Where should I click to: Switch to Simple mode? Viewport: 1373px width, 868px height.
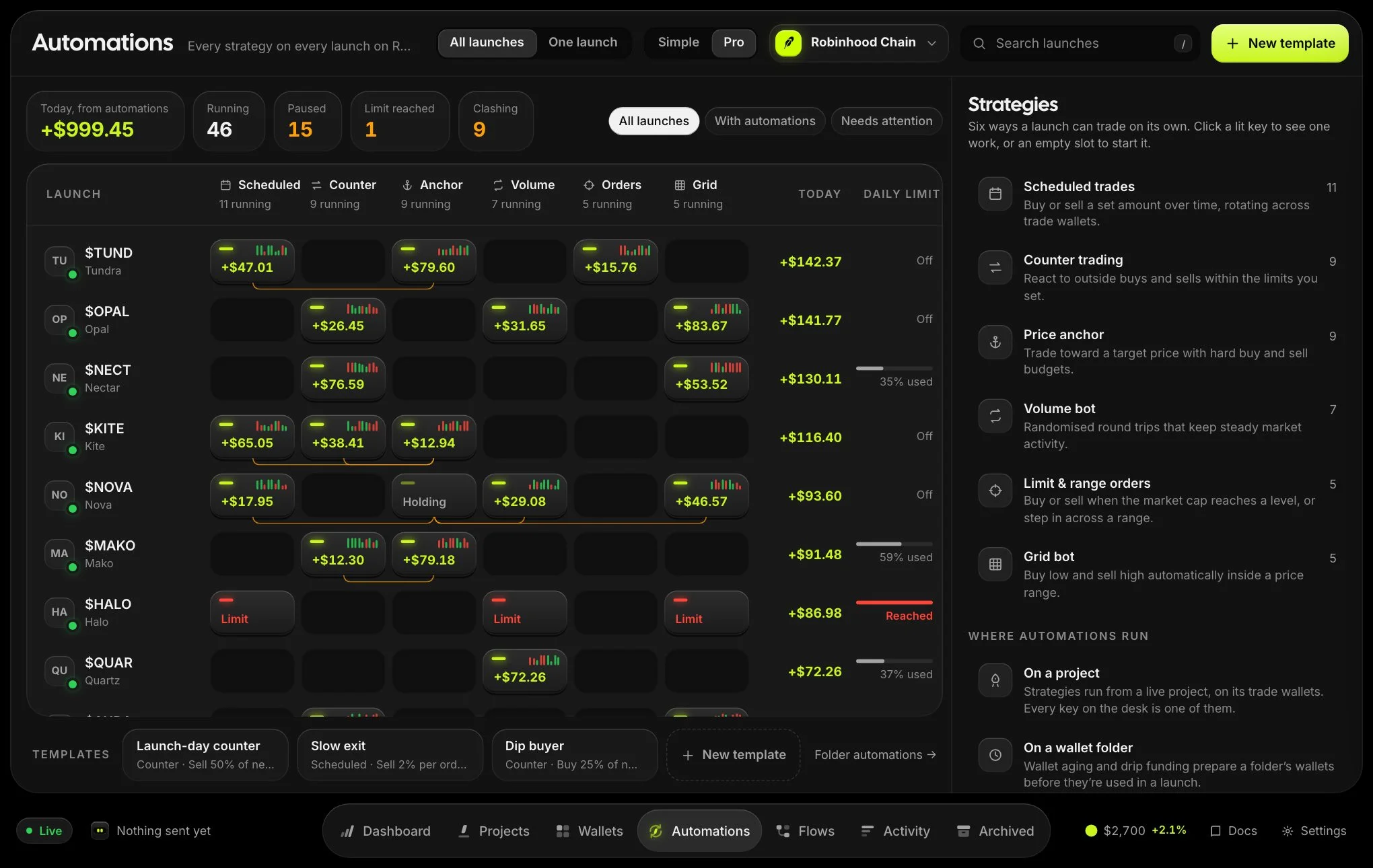tap(678, 42)
